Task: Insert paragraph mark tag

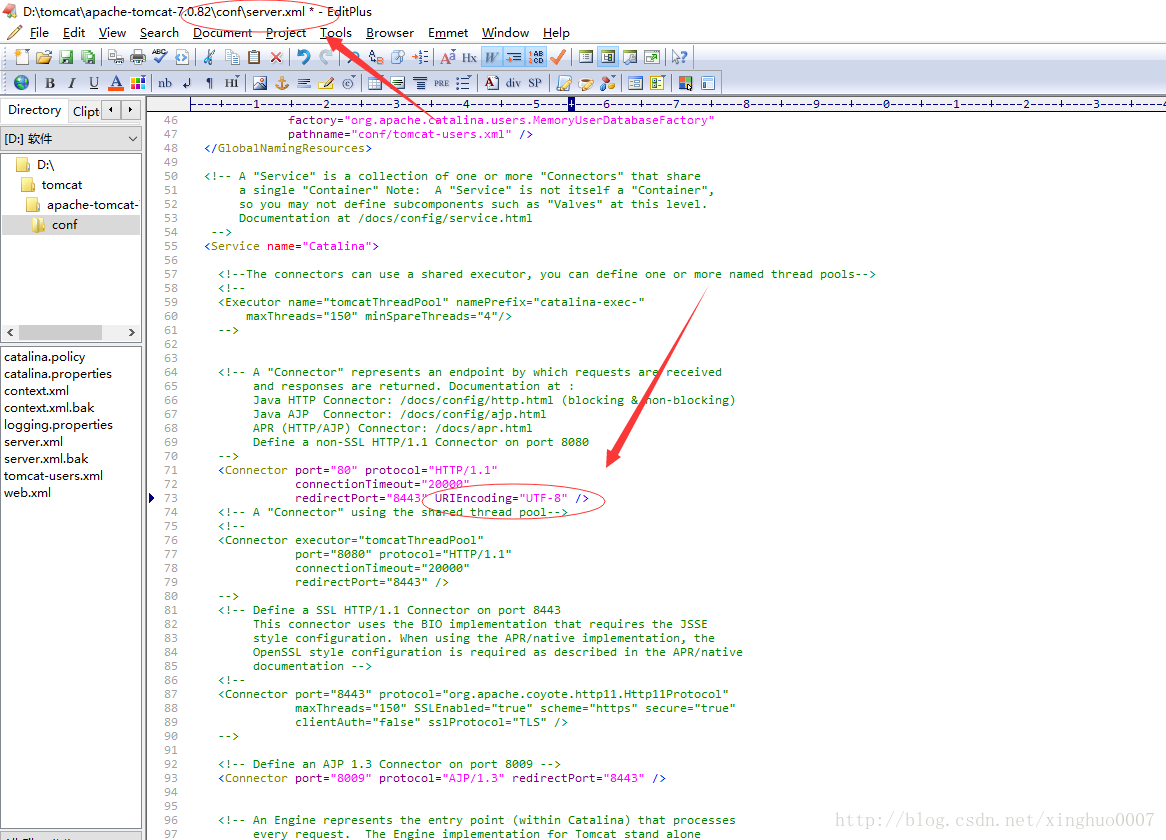Action: [209, 83]
